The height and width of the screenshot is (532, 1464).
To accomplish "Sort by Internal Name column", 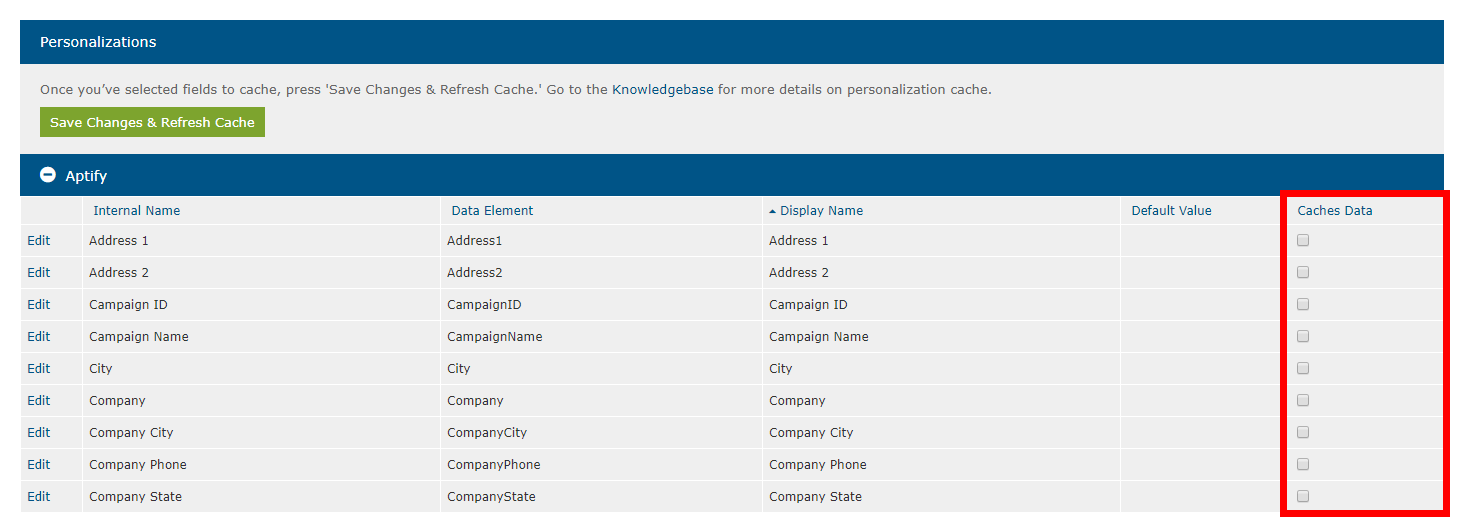I will (x=136, y=210).
